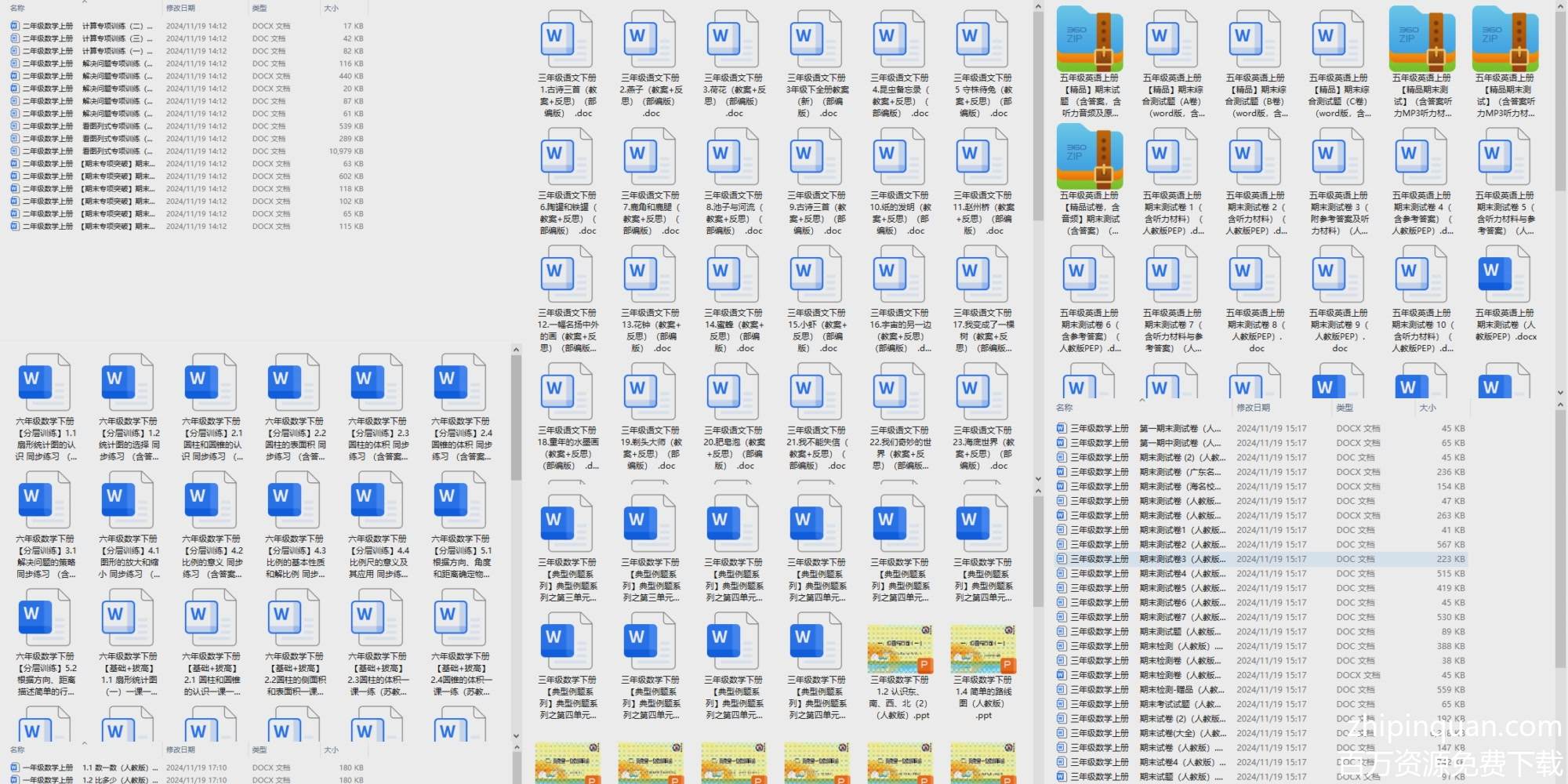Open 六年级数学下册 分层训练 5.2 Word icon
1568x784 pixels.
(45, 618)
